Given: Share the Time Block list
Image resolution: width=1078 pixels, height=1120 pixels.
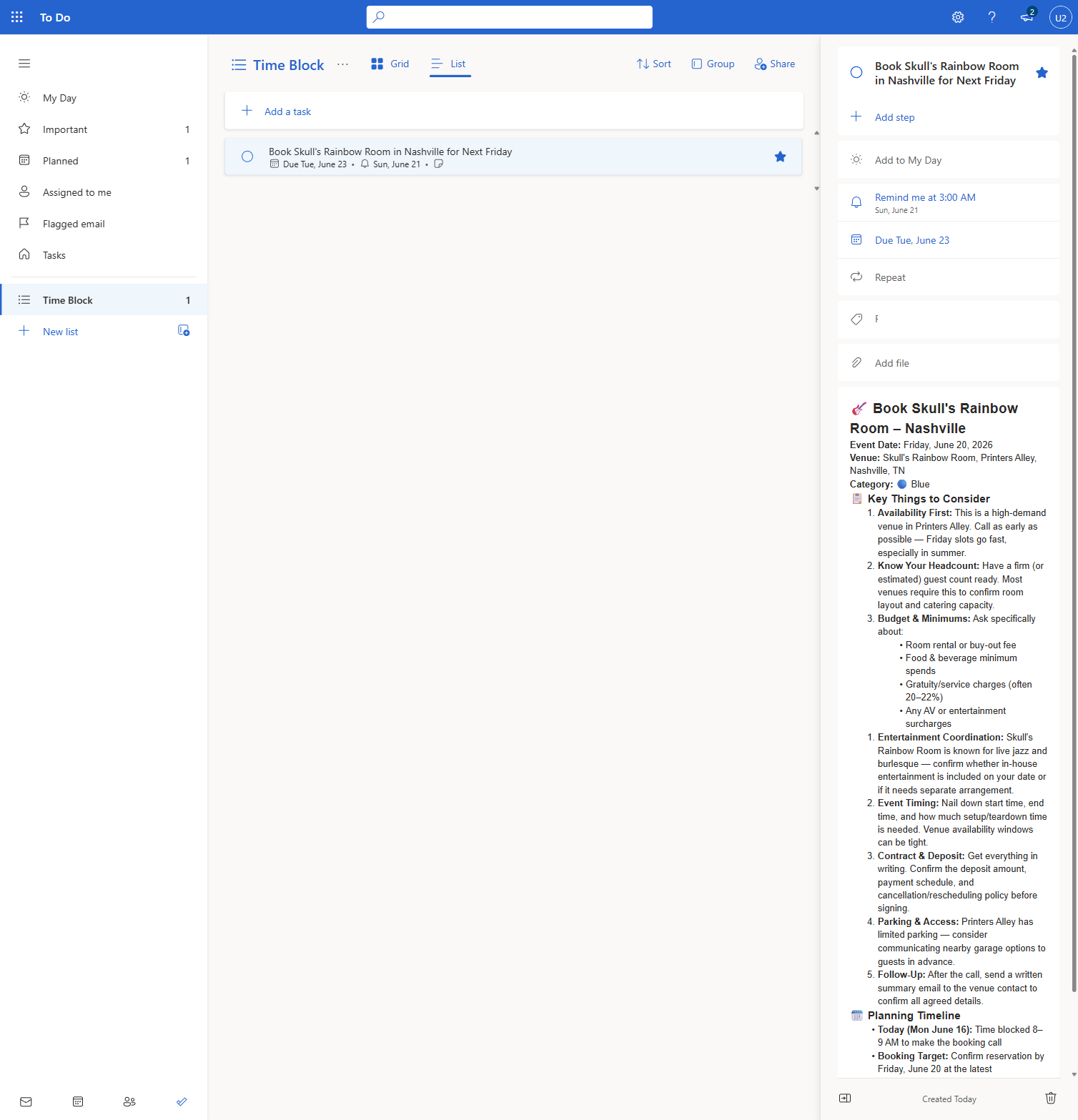Looking at the screenshot, I should tap(774, 64).
